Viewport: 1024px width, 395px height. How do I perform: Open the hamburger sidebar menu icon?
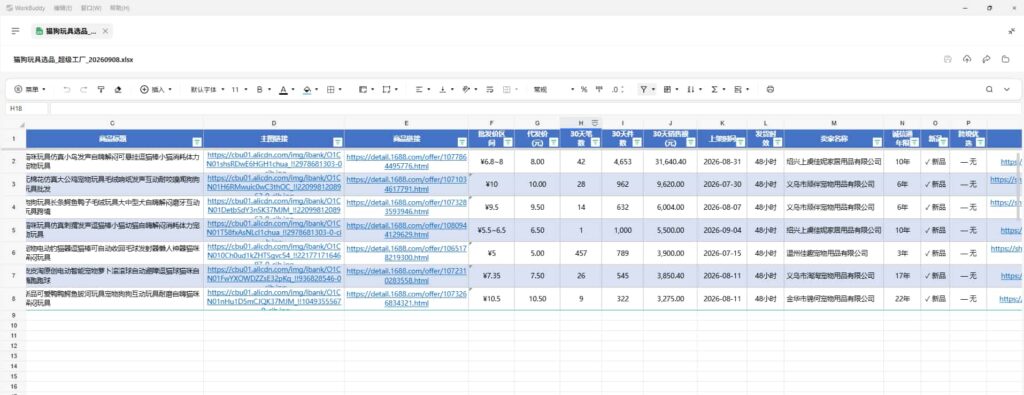point(16,31)
